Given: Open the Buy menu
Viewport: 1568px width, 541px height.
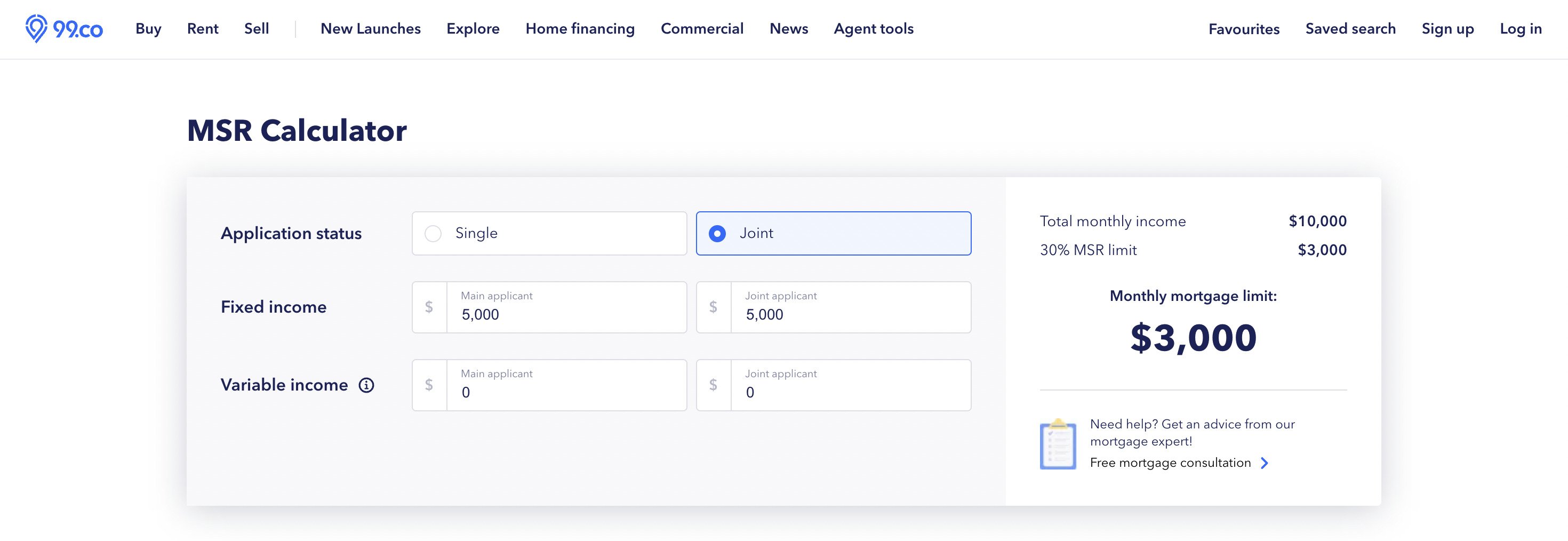Looking at the screenshot, I should (x=148, y=29).
